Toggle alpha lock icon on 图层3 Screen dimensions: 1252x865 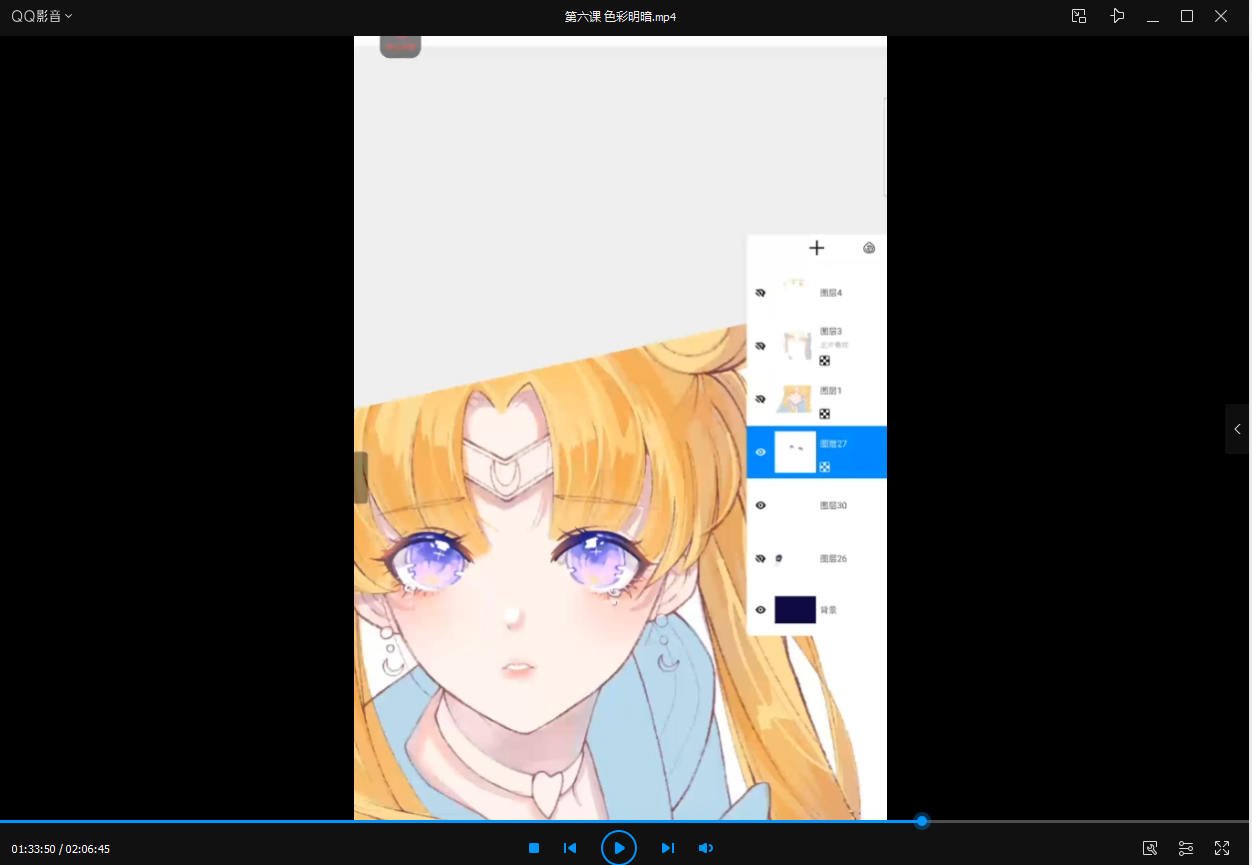[825, 361]
